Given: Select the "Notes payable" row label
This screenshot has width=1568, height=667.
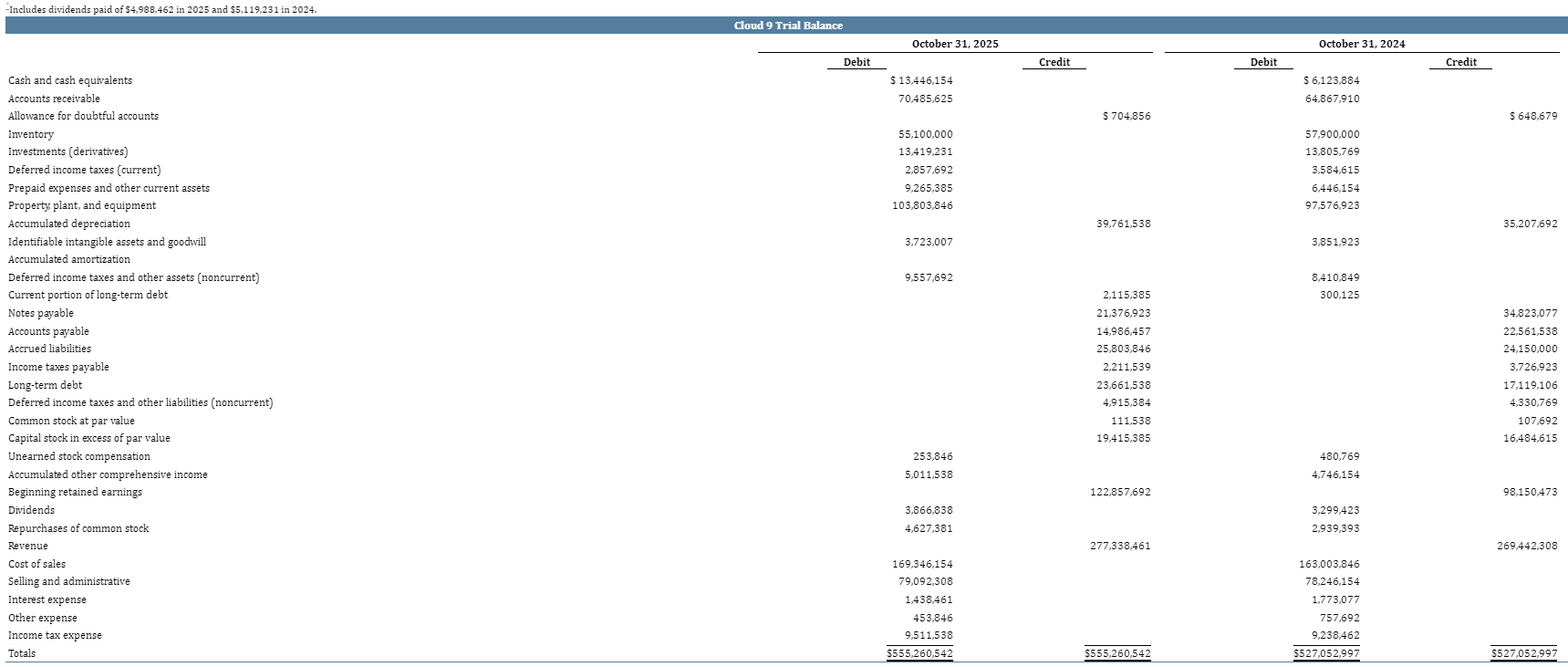Looking at the screenshot, I should 41,313.
